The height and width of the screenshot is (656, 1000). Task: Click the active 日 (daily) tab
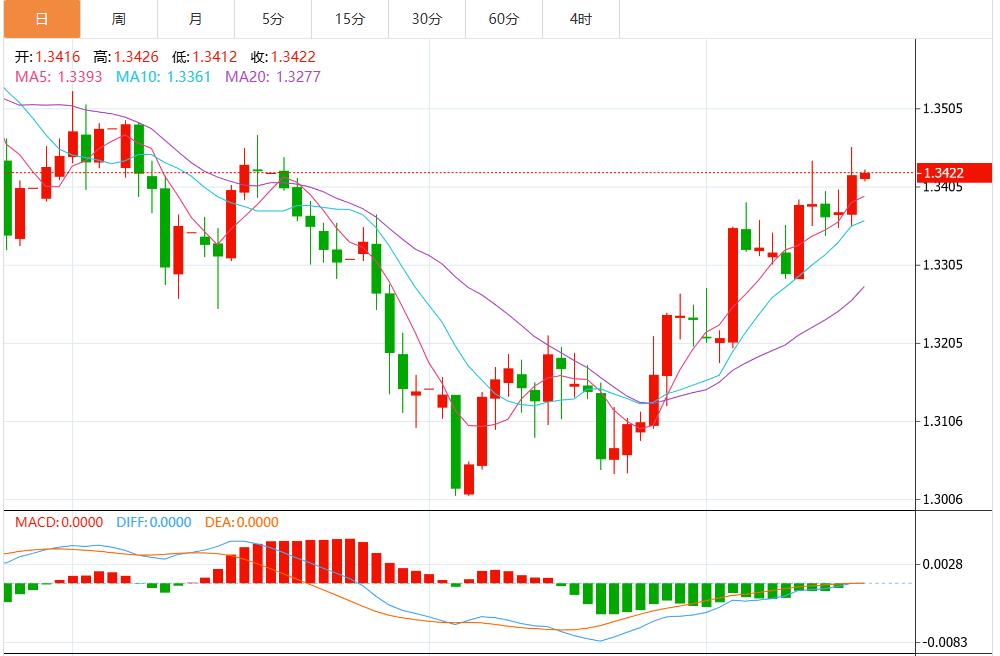coord(40,19)
